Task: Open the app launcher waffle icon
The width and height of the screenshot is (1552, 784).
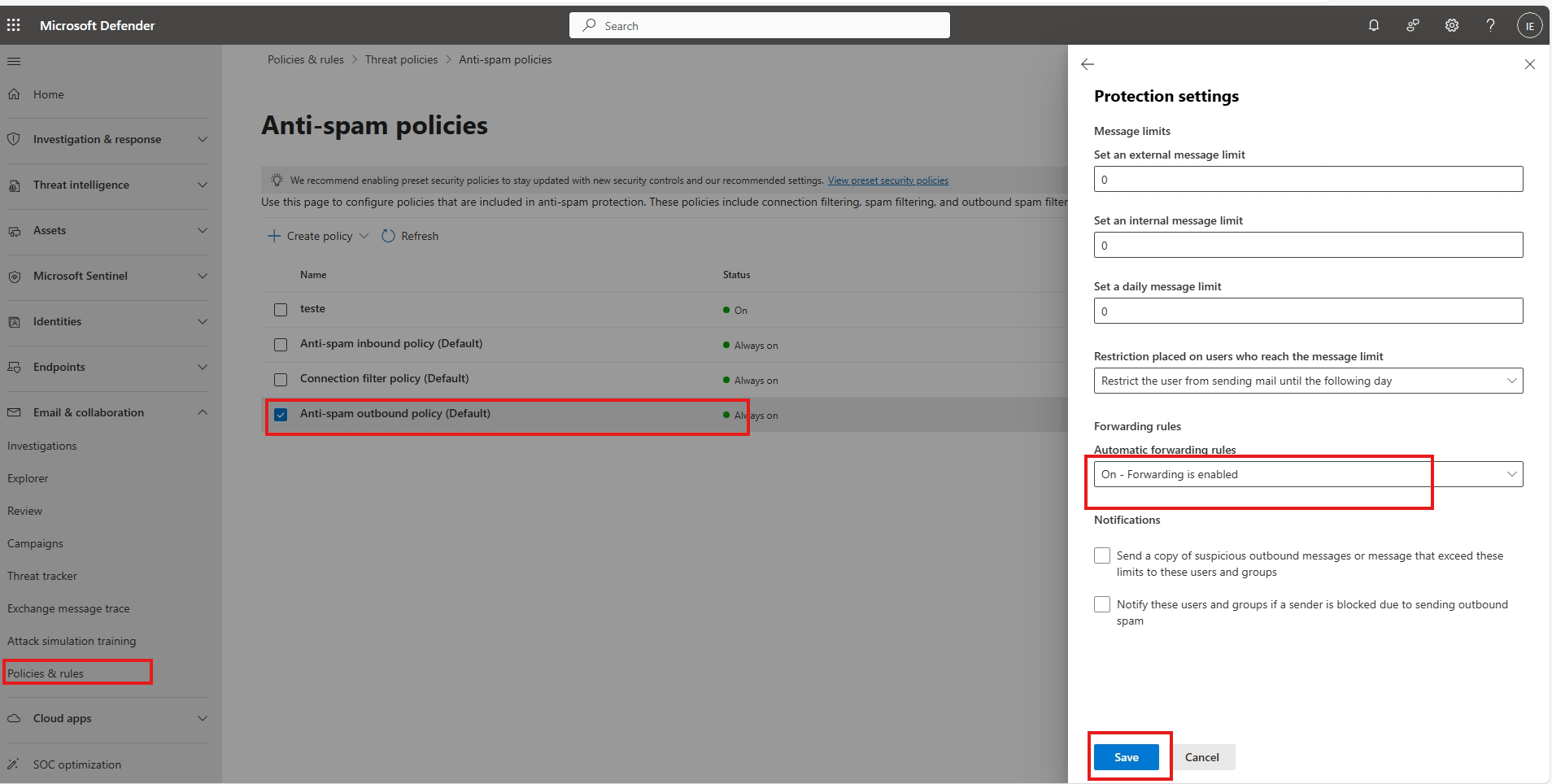Action: click(x=14, y=25)
